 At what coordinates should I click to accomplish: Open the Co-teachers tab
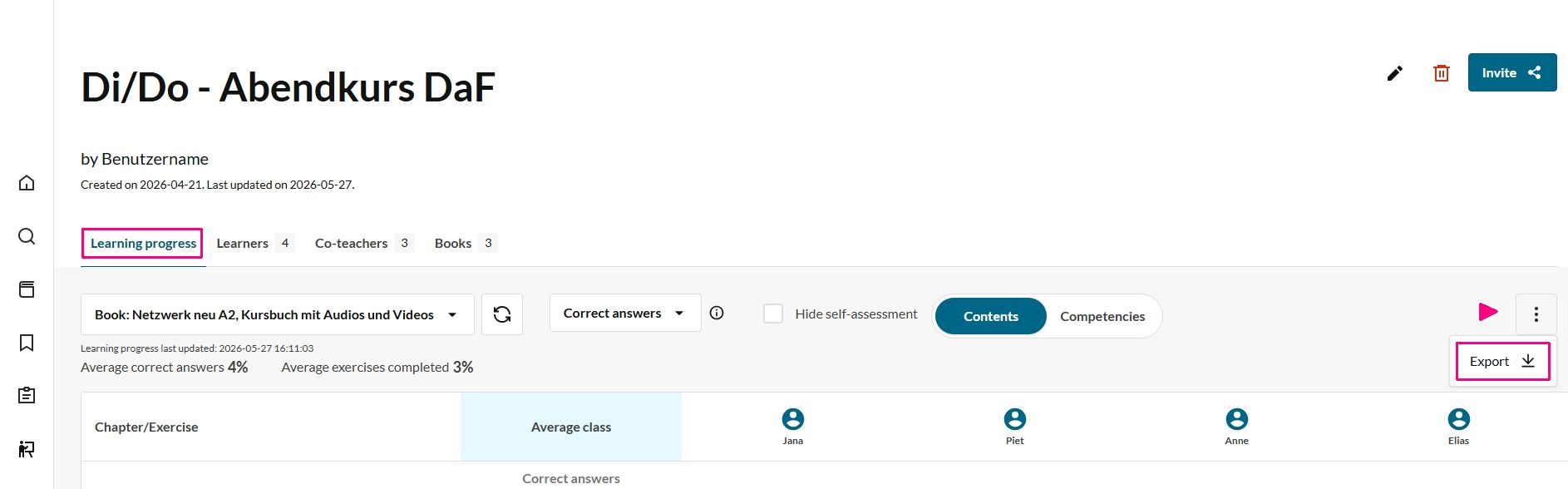(363, 243)
